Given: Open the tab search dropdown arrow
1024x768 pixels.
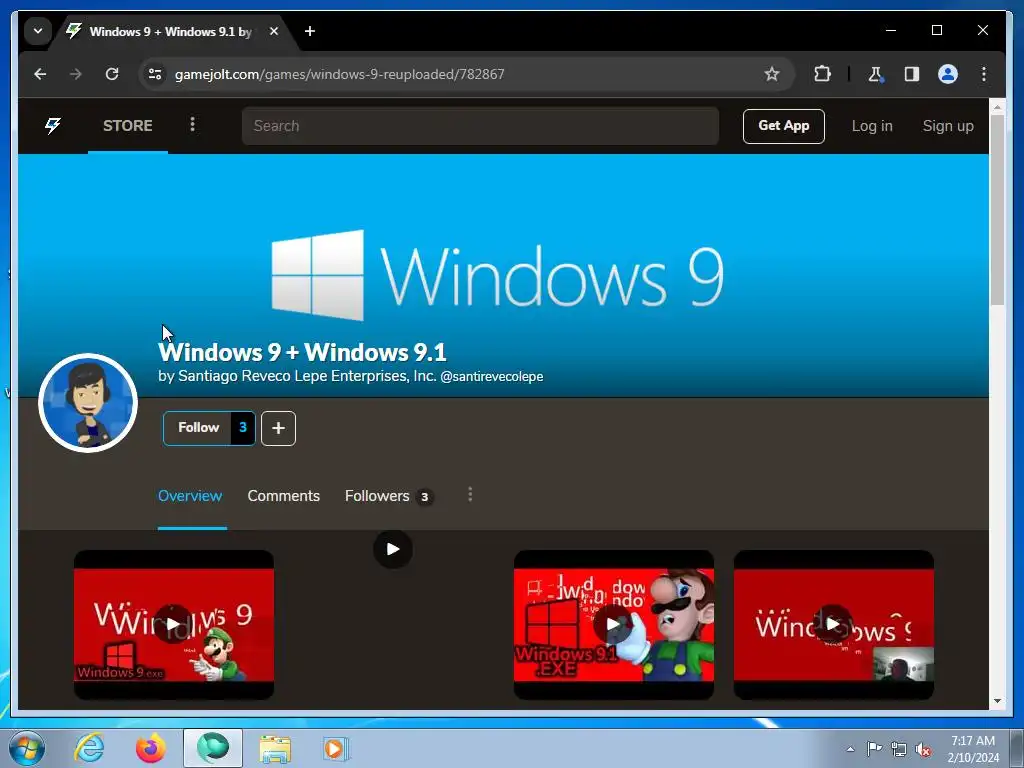Looking at the screenshot, I should (x=38, y=31).
